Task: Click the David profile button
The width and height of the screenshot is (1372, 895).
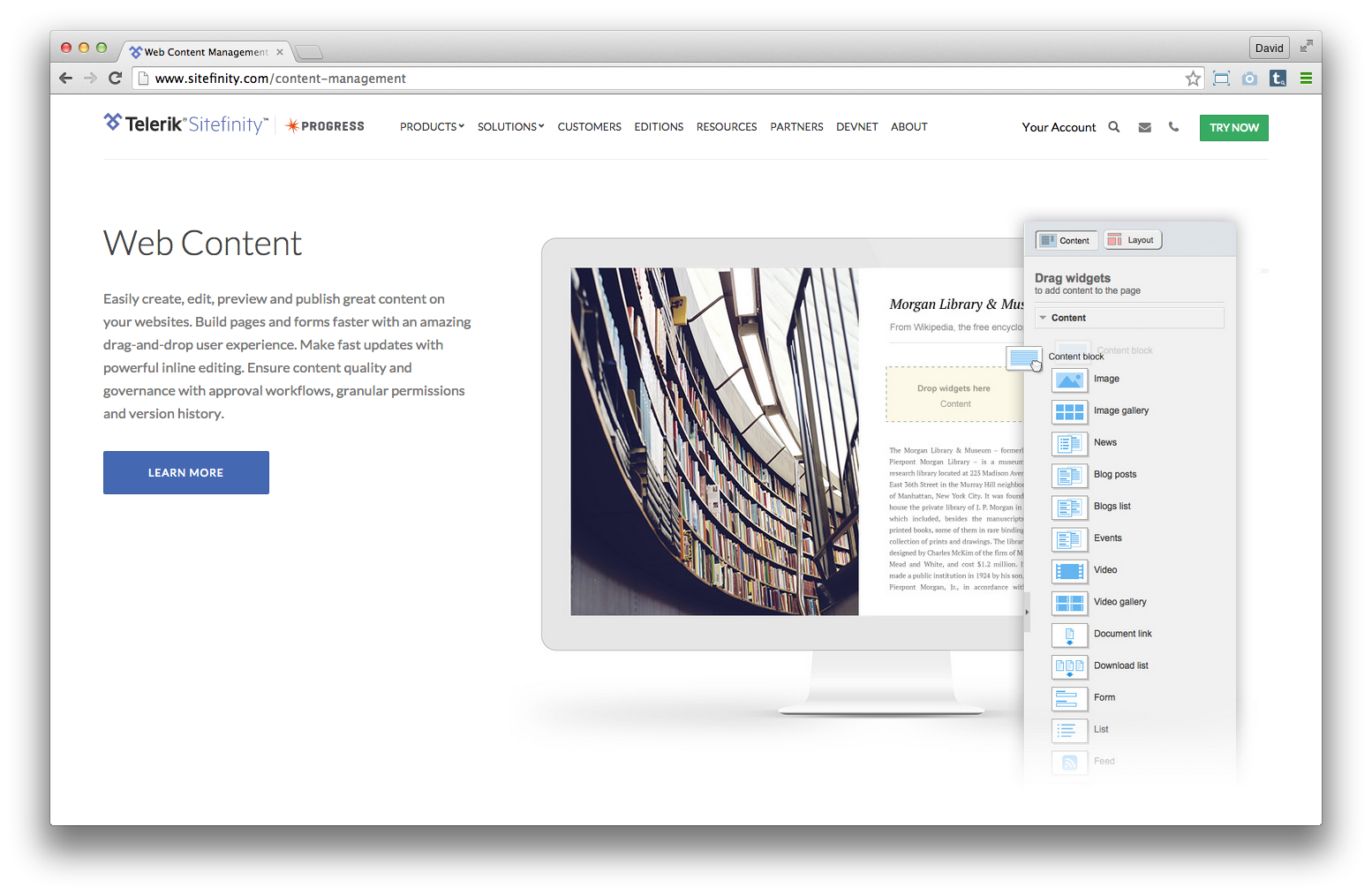Action: click(x=1270, y=48)
